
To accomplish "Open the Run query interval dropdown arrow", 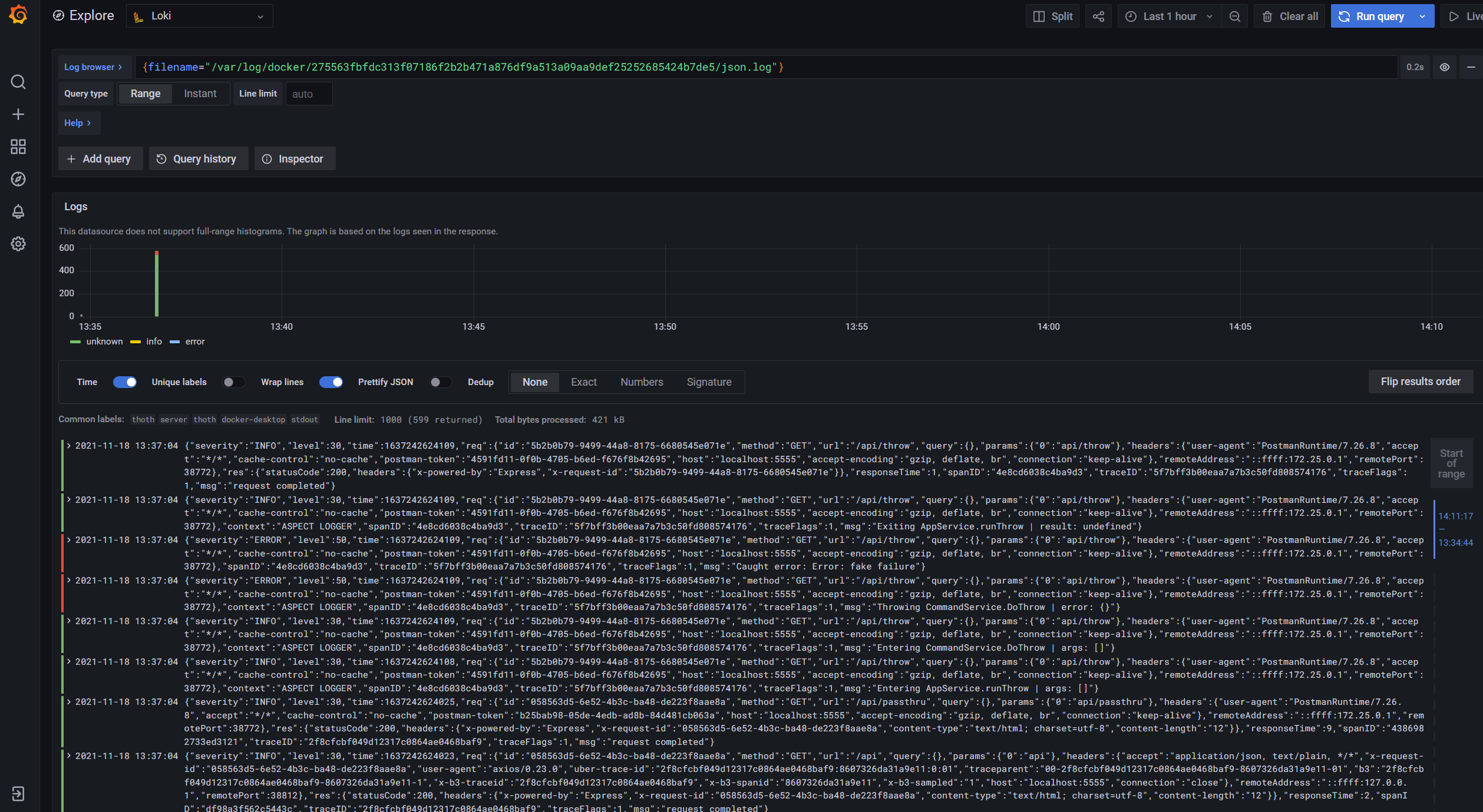I will pos(1422,16).
